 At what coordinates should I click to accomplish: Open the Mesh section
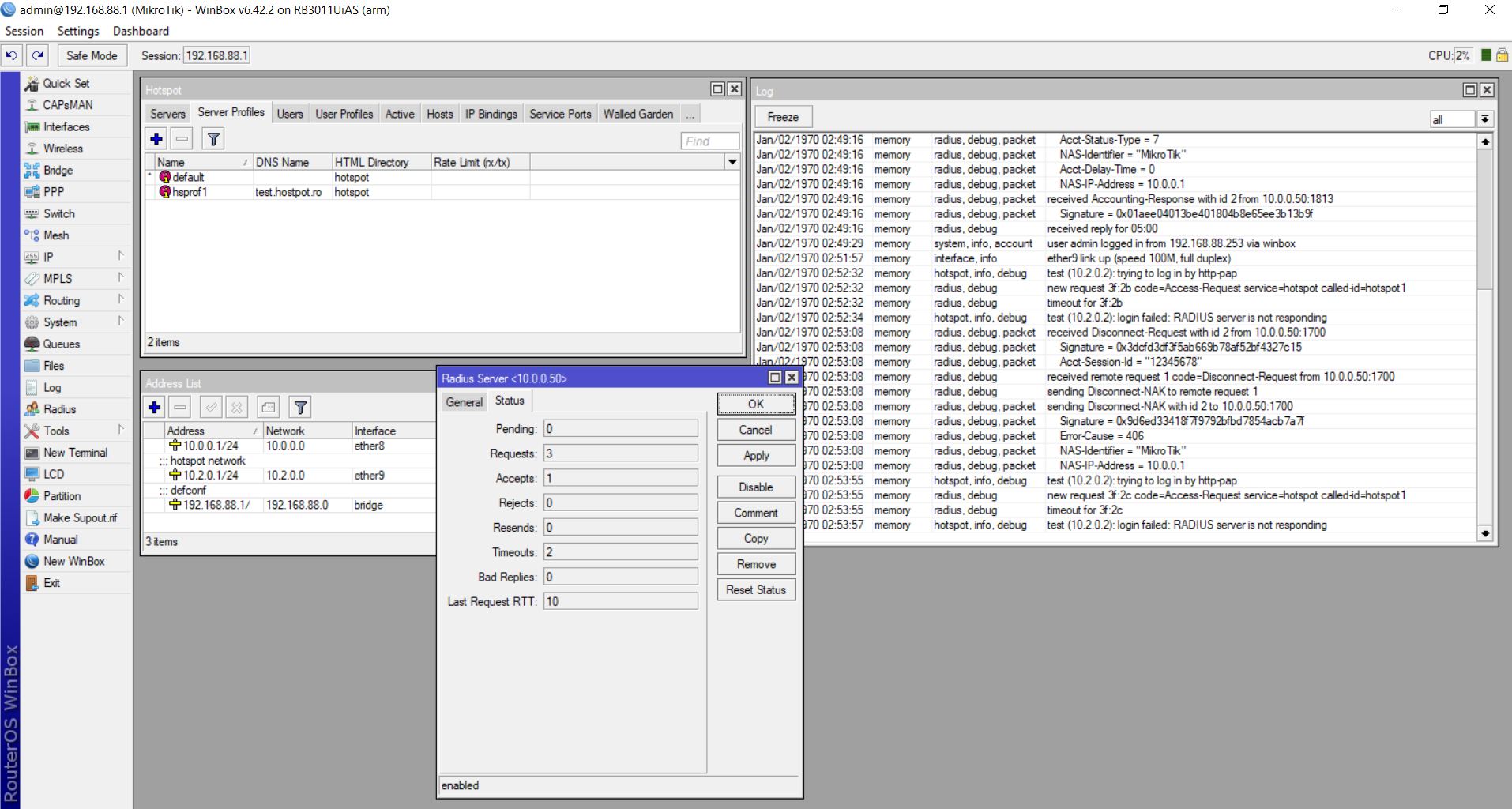tap(56, 235)
